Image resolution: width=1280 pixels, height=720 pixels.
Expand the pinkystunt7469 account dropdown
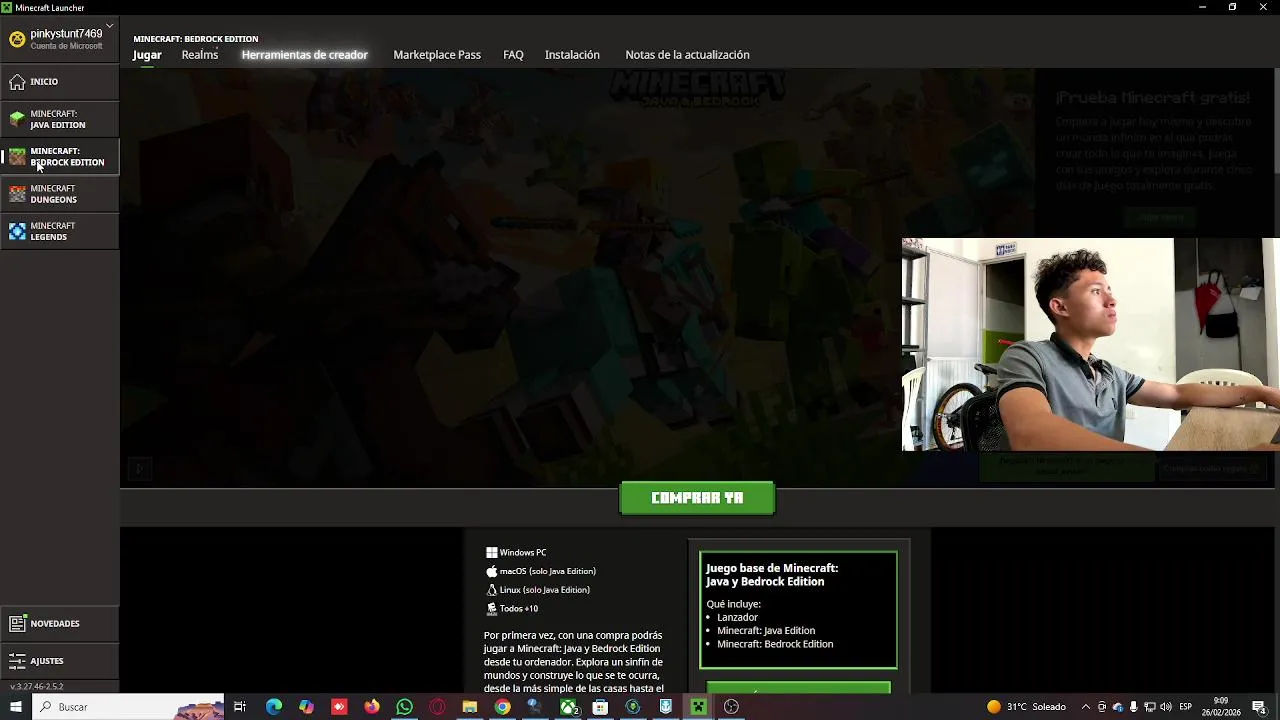[x=109, y=26]
